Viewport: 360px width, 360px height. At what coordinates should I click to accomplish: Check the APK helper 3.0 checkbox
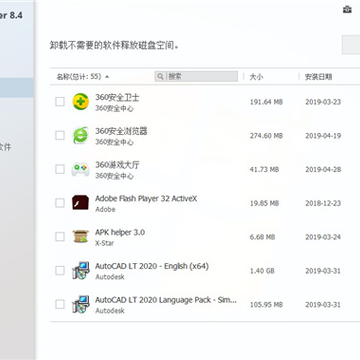(x=60, y=237)
